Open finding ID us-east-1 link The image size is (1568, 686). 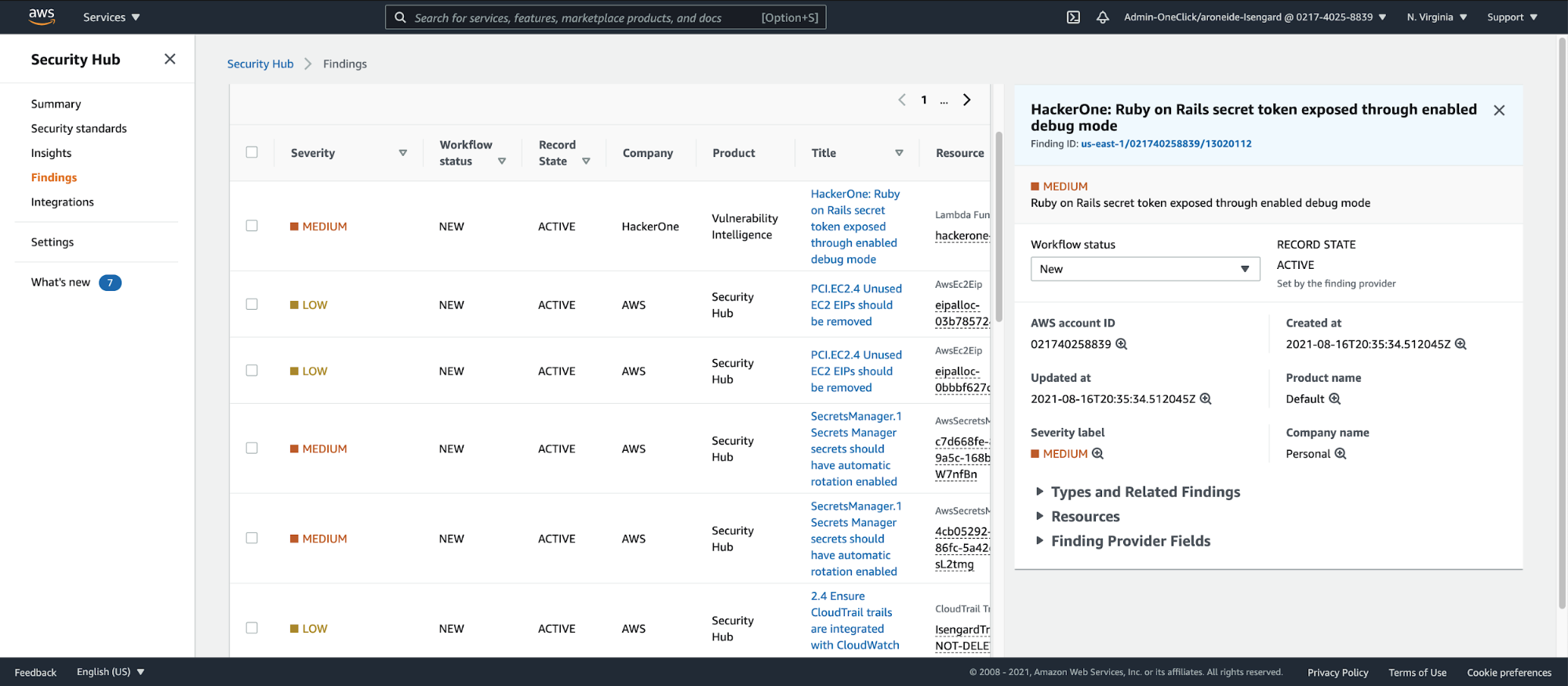point(1166,144)
